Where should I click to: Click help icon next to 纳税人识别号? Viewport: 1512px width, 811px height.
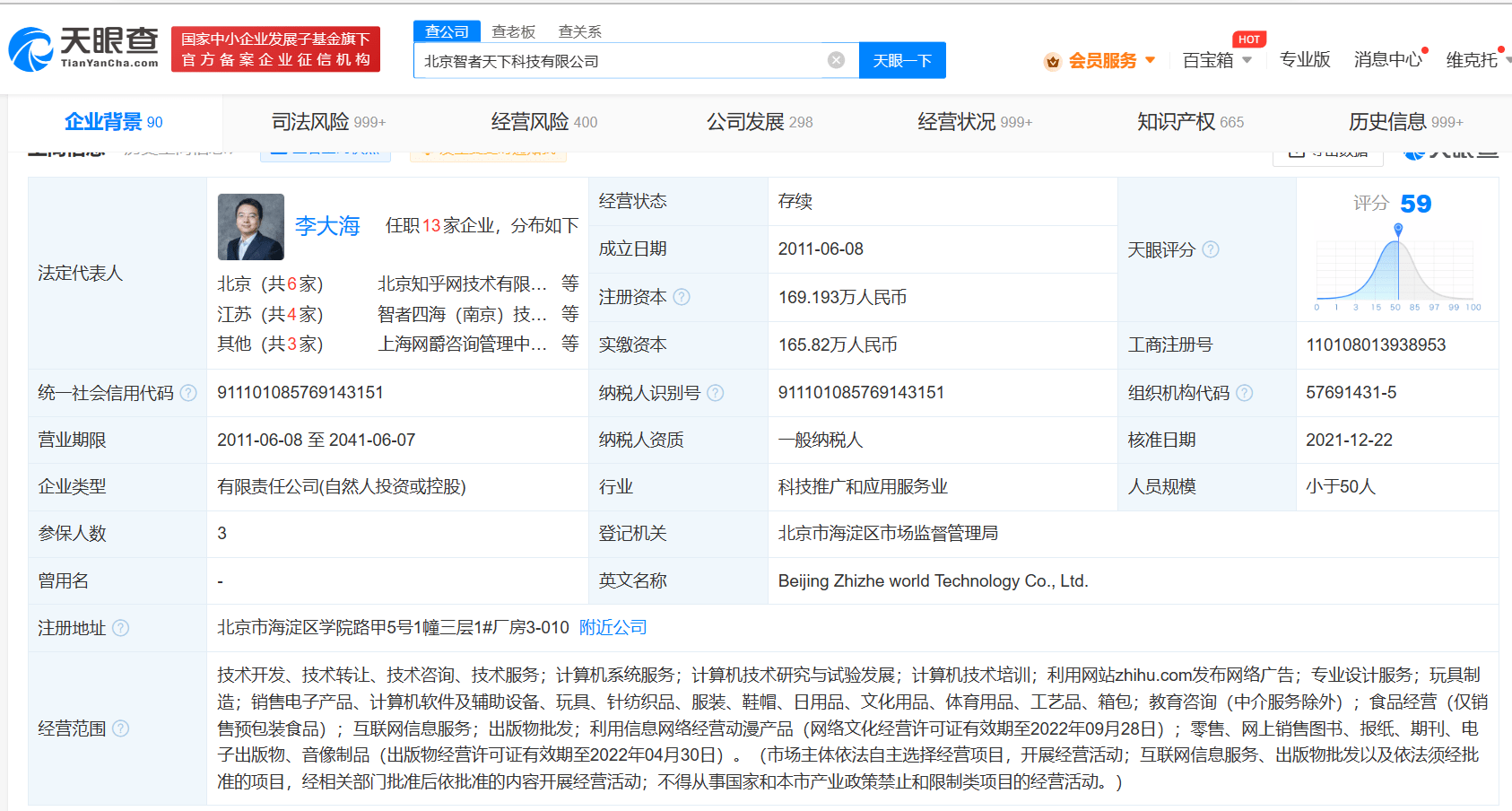[715, 393]
